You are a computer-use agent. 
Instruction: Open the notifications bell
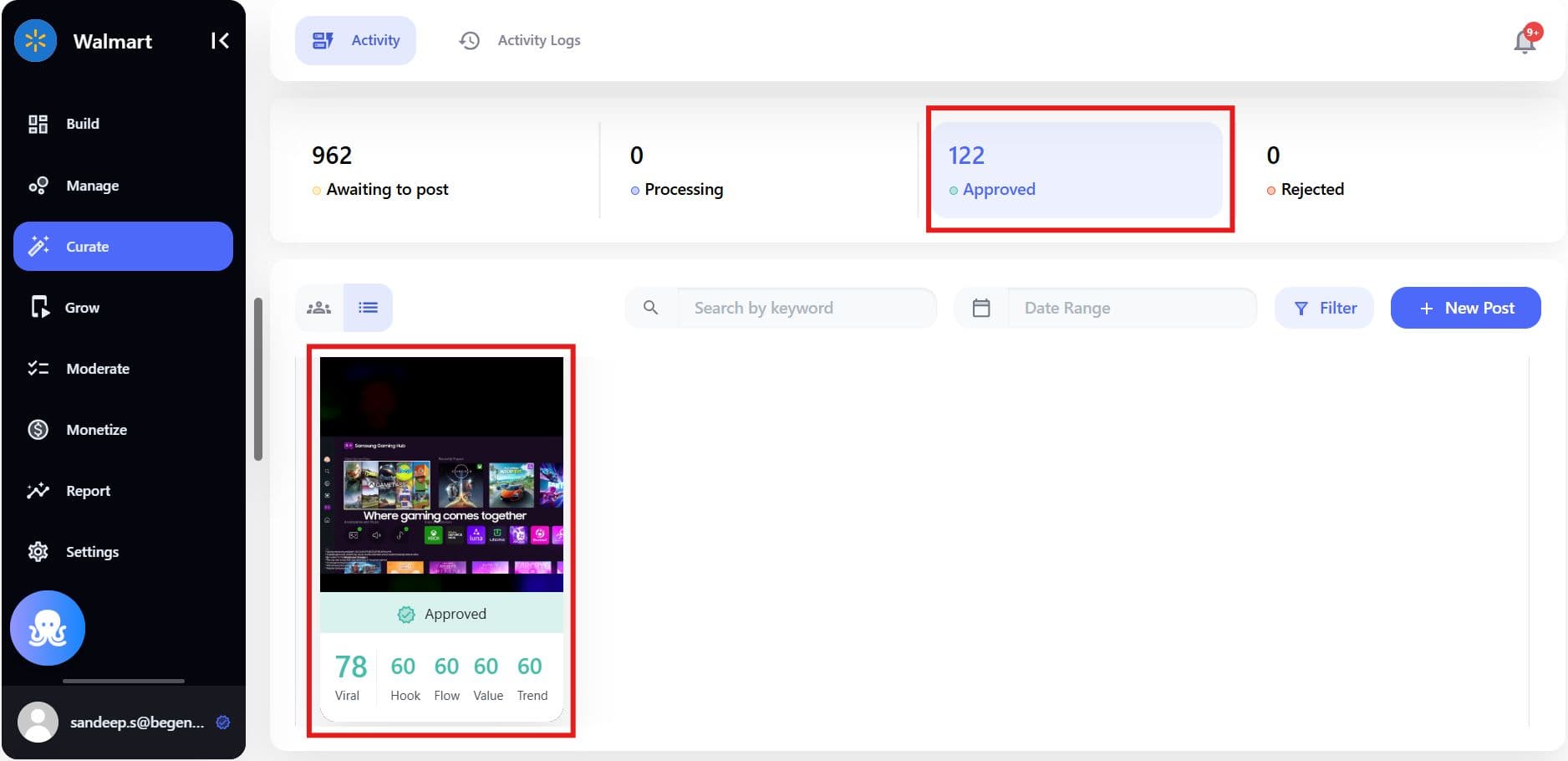(x=1525, y=41)
